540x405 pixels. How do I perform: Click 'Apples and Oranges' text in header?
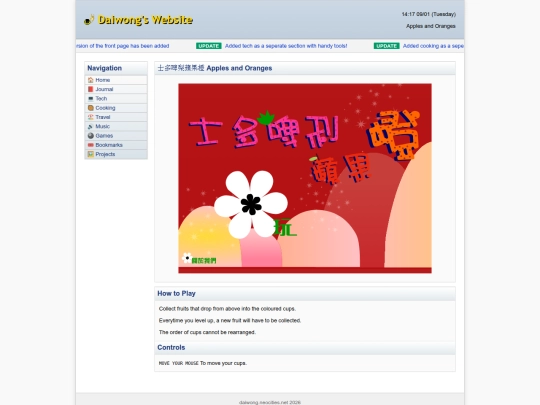[x=431, y=26]
